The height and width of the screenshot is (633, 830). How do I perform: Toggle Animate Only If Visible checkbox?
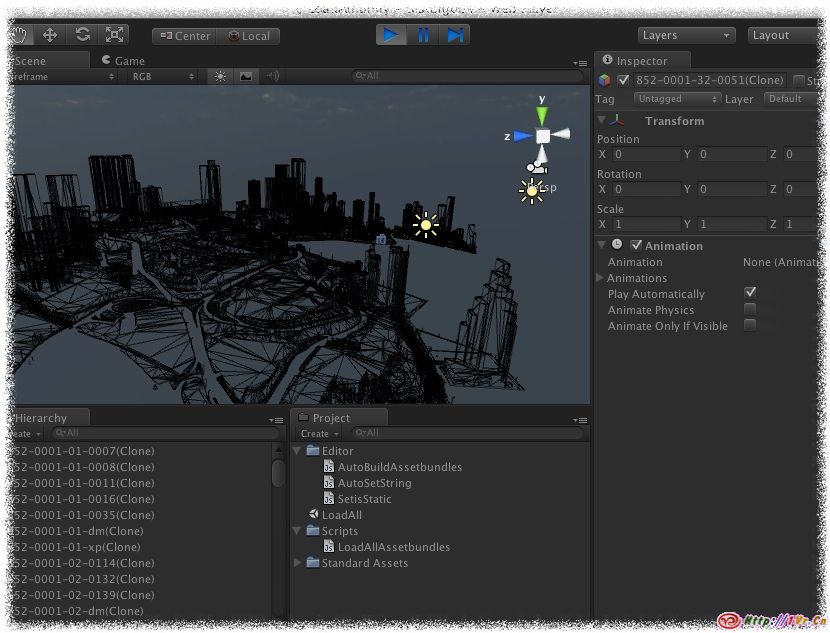coord(750,326)
